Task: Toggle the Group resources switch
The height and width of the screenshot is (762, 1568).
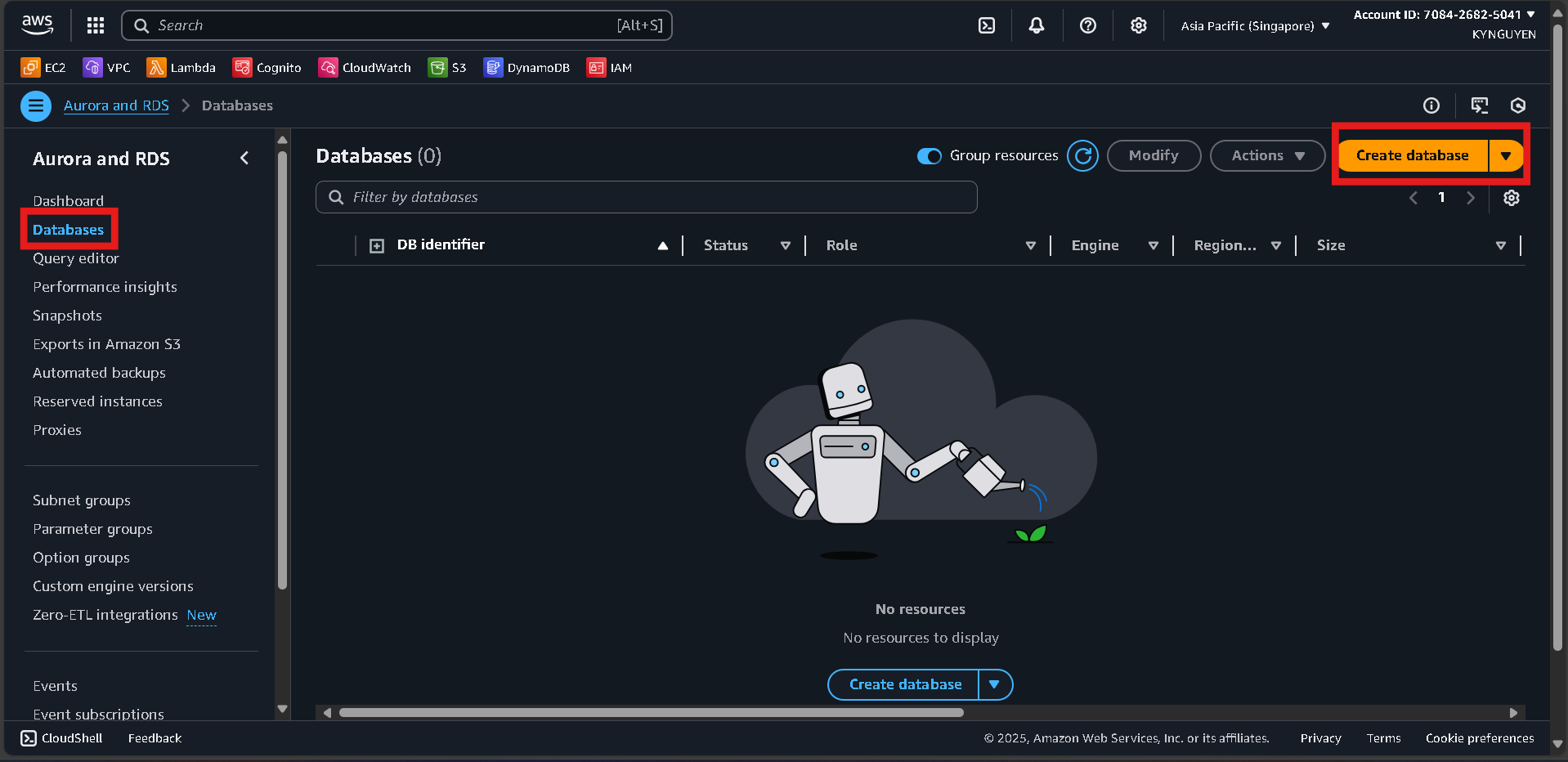Action: 929,155
